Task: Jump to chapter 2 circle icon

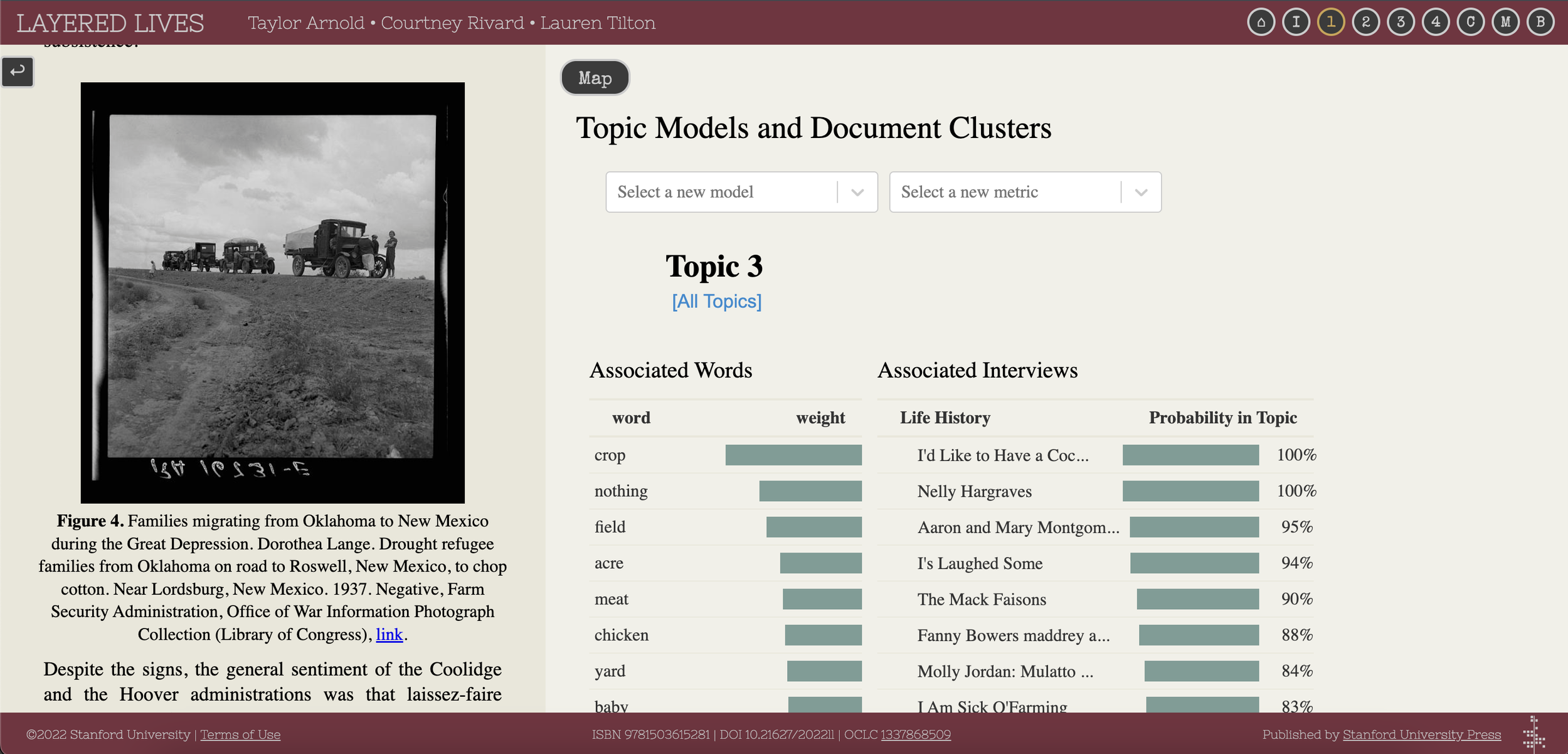Action: 1366,23
